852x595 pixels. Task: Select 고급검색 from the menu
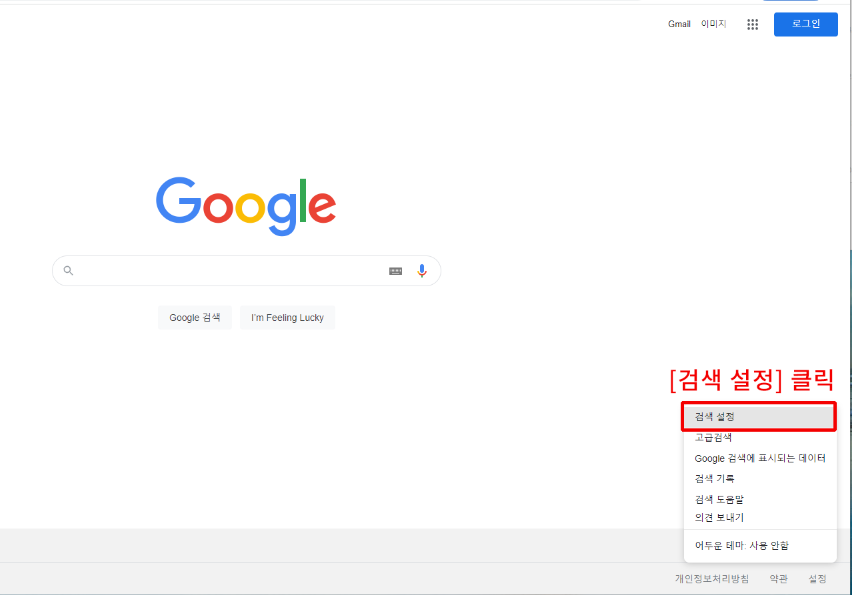pos(759,437)
